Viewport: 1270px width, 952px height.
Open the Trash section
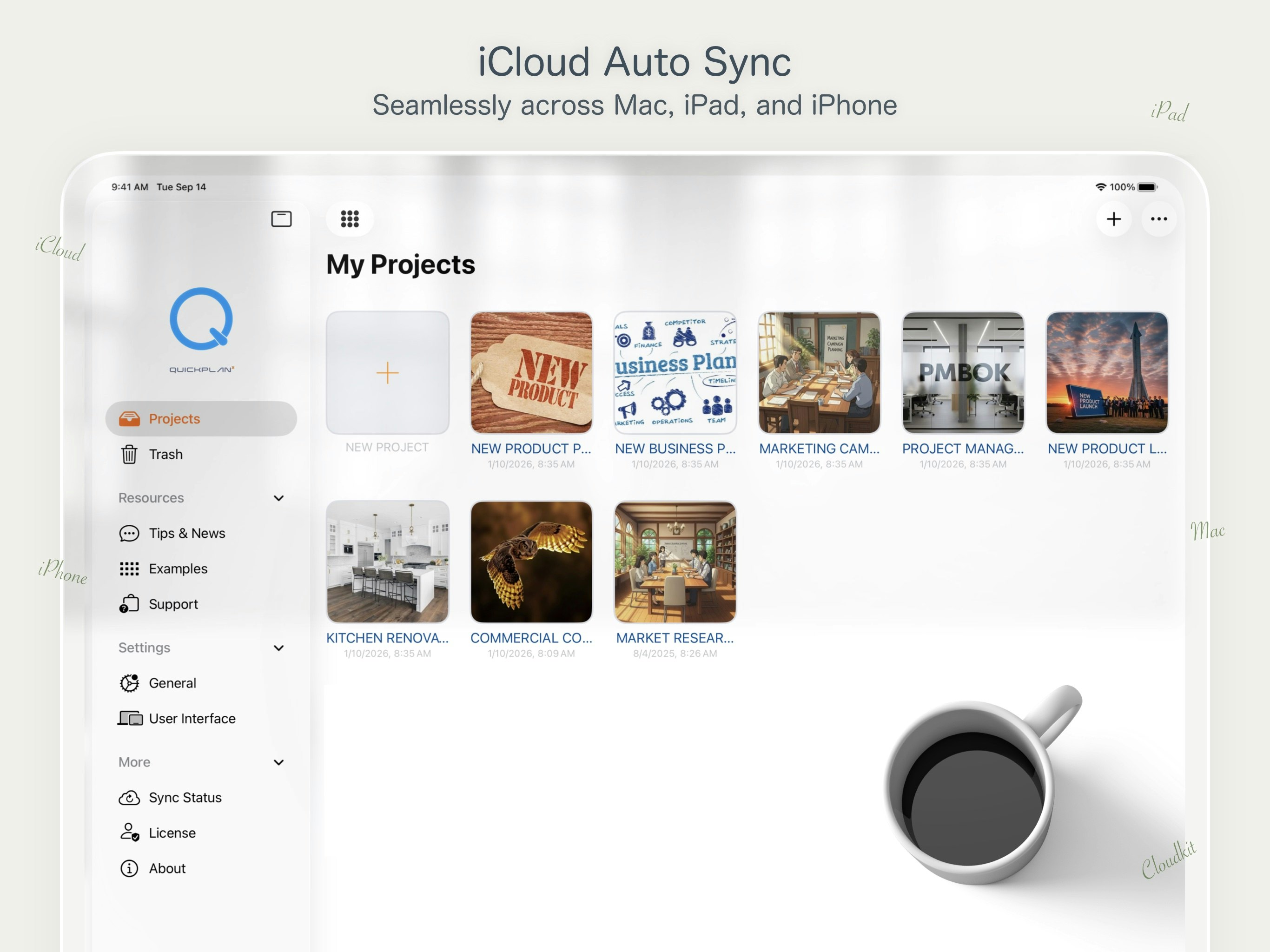pyautogui.click(x=166, y=454)
